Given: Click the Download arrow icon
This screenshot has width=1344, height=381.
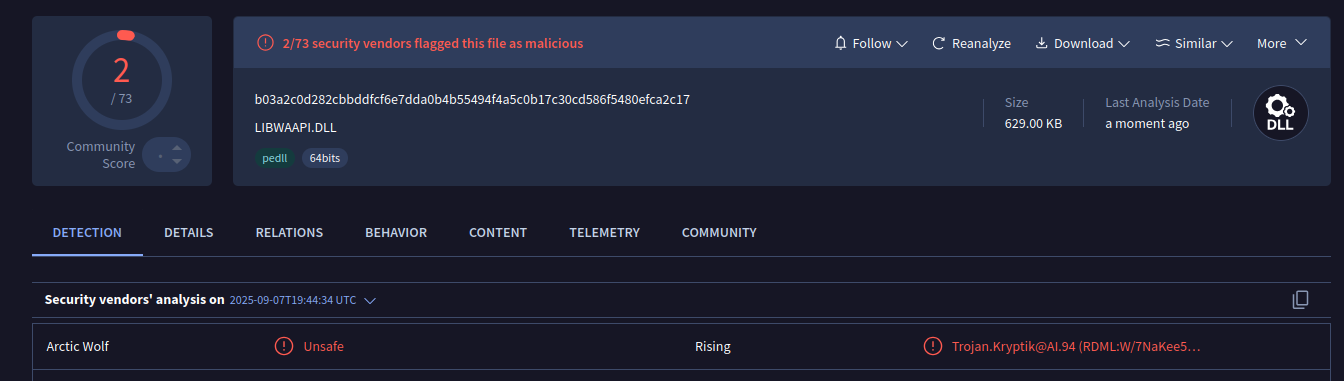Looking at the screenshot, I should click(x=1041, y=43).
